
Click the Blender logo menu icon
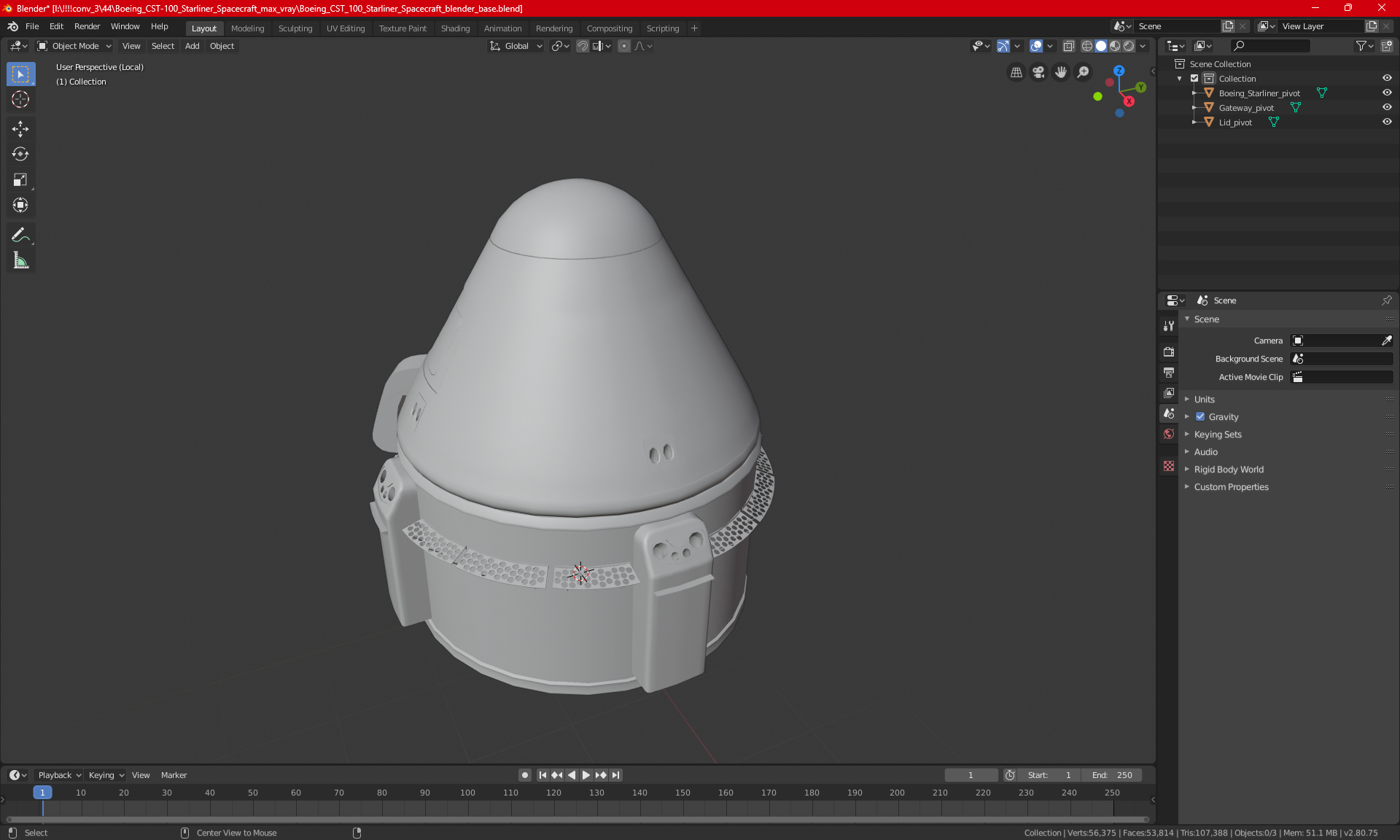point(12,26)
